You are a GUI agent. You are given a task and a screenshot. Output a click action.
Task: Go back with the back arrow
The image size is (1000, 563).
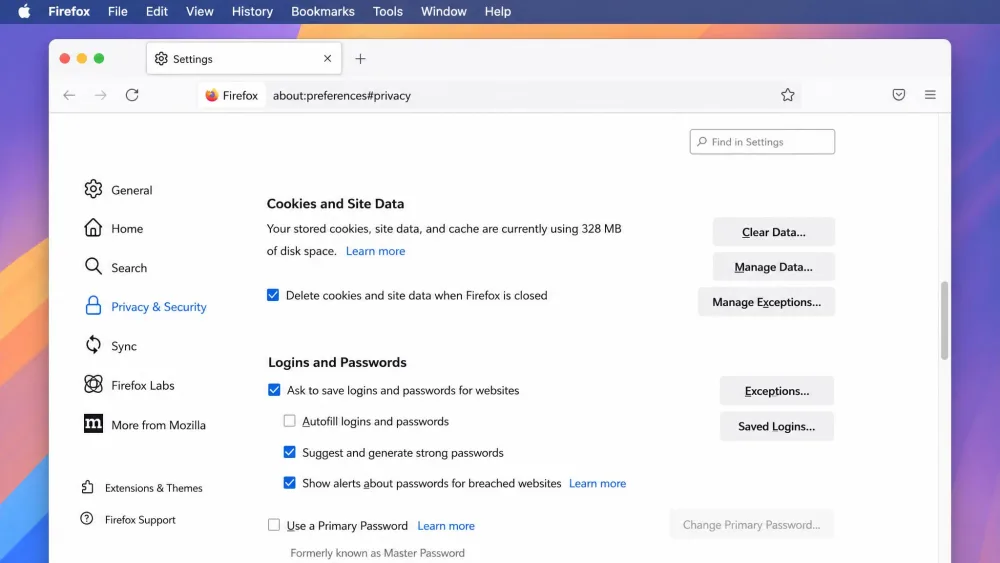[x=69, y=95]
